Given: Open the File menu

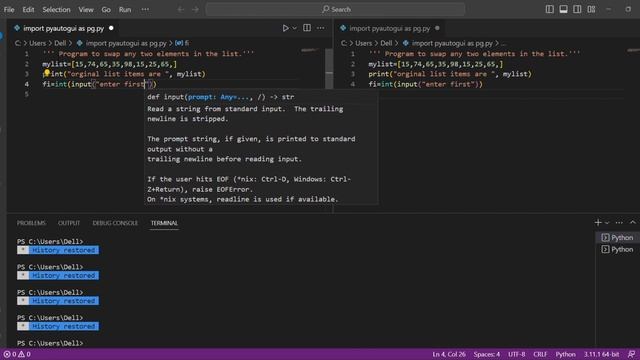Looking at the screenshot, I should click(x=9, y=9).
